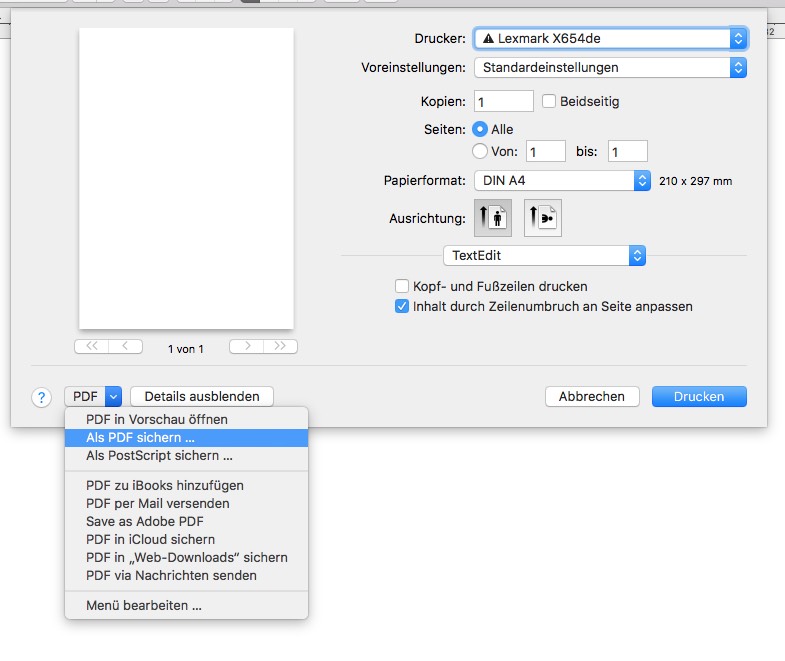Toggle the PDF dropdown arrow

point(114,397)
